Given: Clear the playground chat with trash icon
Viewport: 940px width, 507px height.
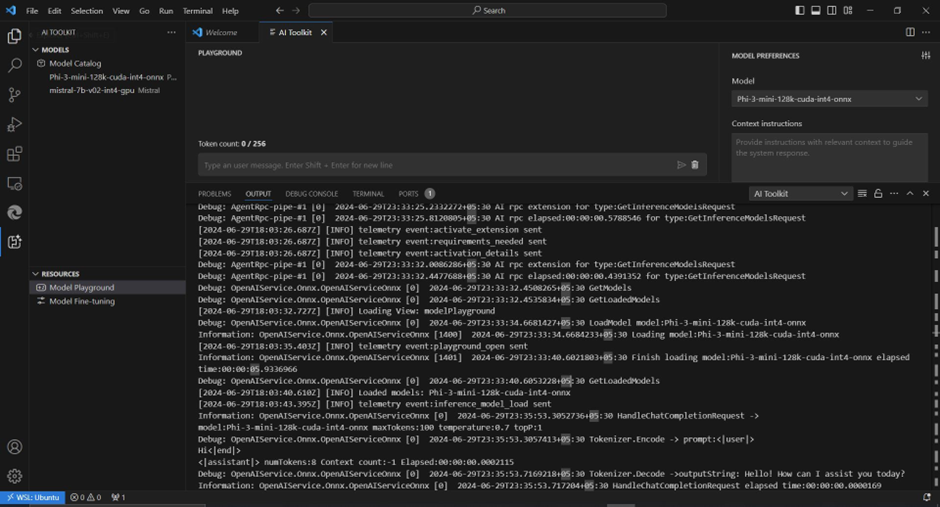Looking at the screenshot, I should (695, 165).
